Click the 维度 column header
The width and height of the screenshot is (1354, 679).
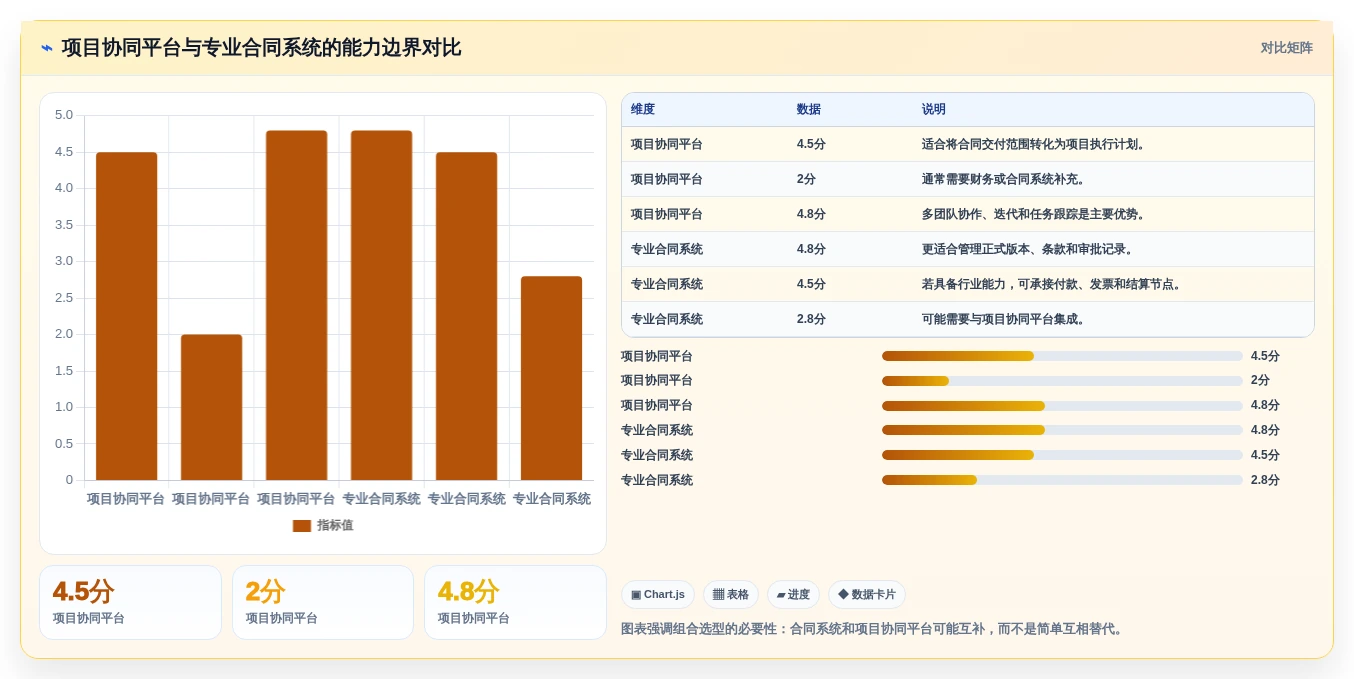click(643, 110)
